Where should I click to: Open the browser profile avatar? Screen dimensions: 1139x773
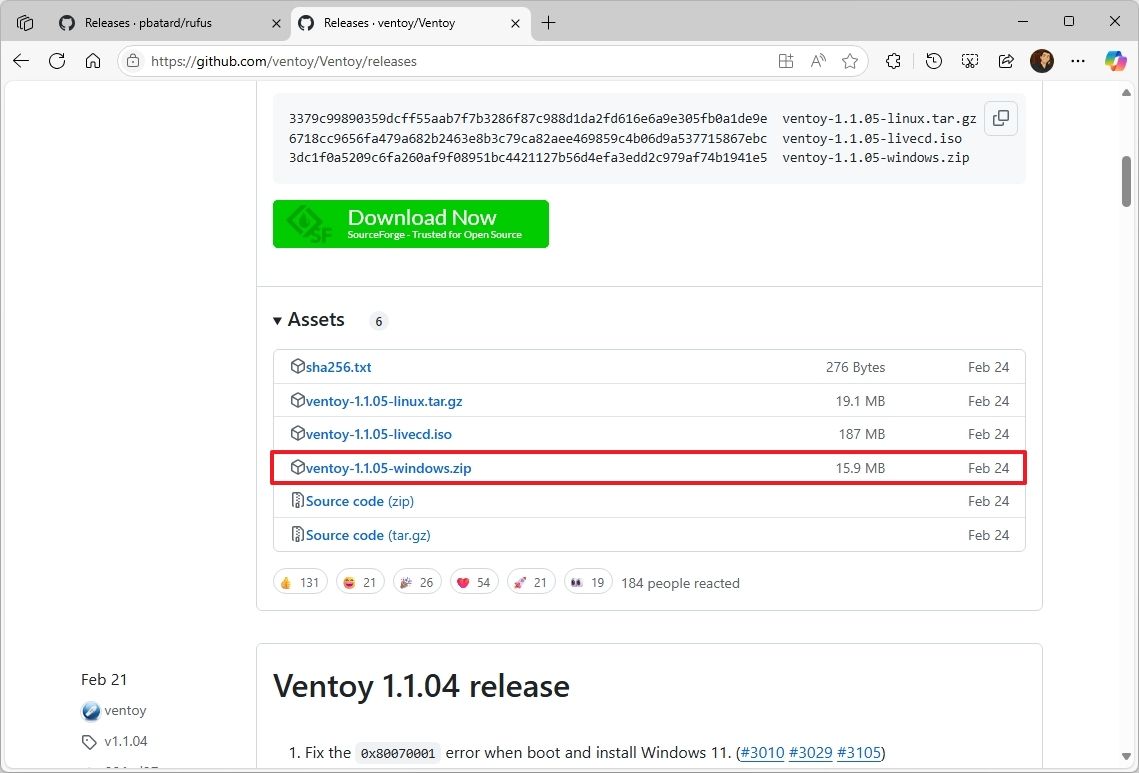pyautogui.click(x=1042, y=61)
